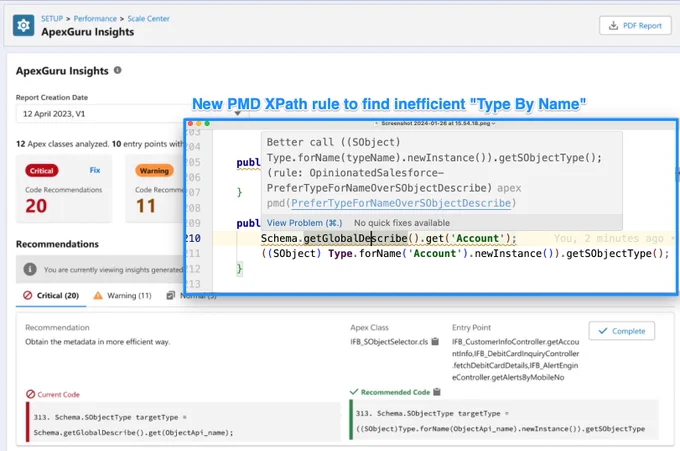Click the Normal tab icon
The height and width of the screenshot is (451, 680).
[170, 295]
